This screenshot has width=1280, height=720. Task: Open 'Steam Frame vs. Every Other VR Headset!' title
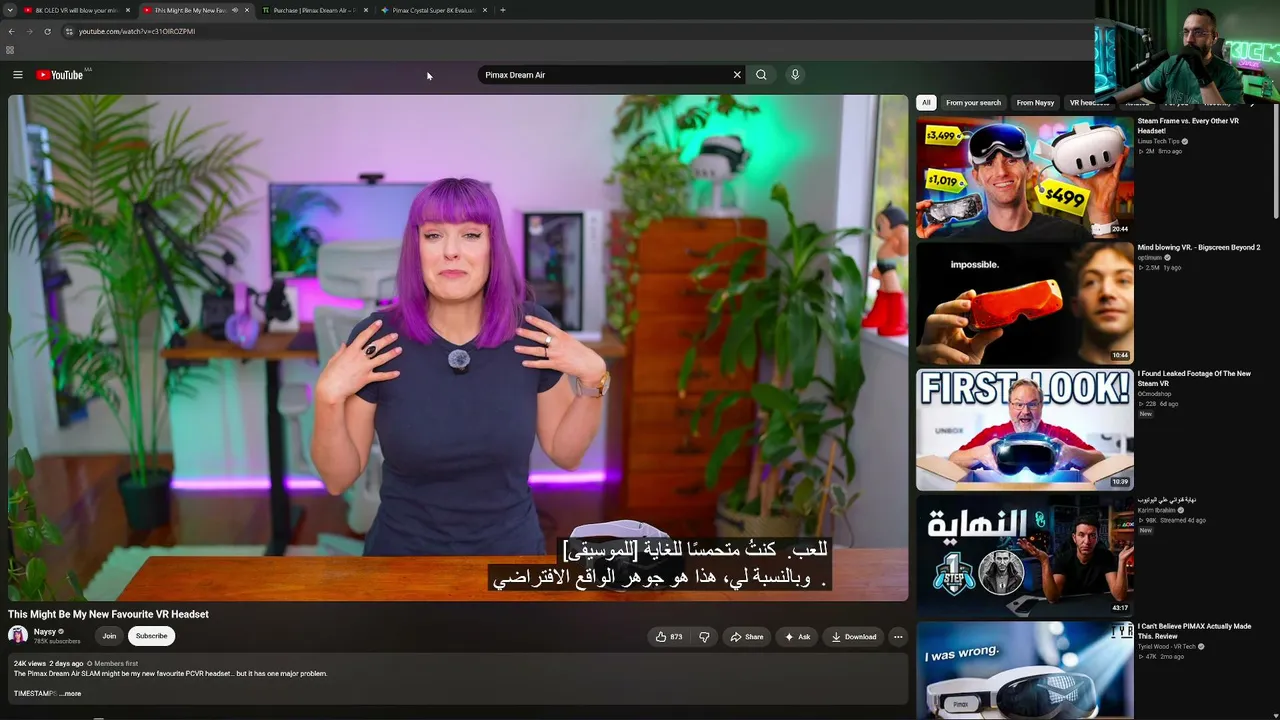[x=1188, y=125]
